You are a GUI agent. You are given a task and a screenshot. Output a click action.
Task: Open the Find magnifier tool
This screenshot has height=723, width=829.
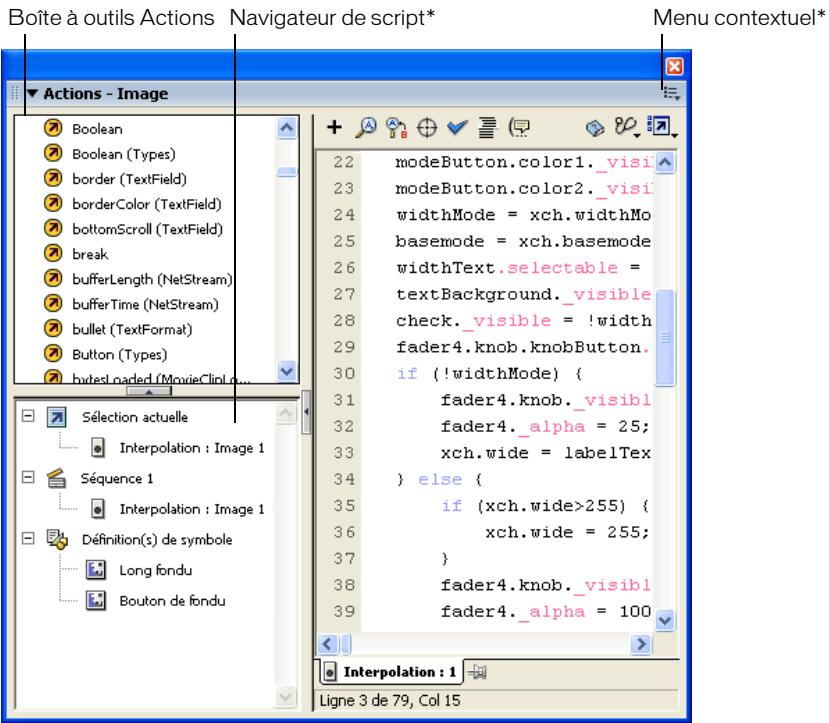[x=366, y=127]
